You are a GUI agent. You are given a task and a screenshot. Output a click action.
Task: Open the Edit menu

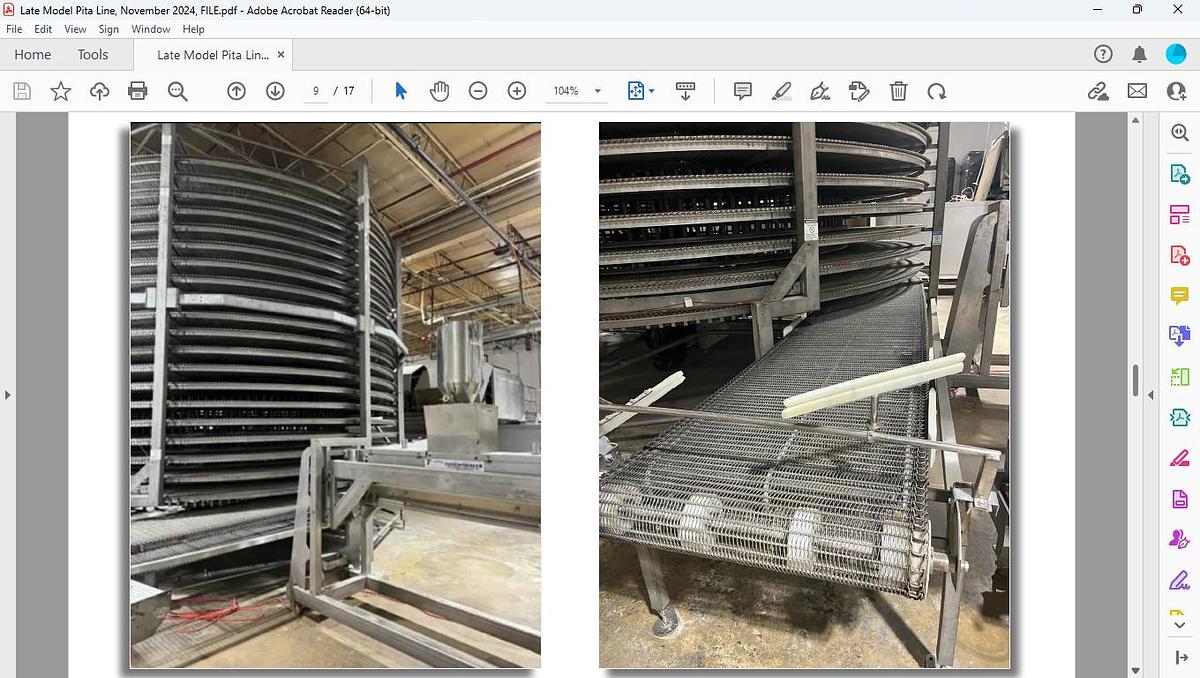43,29
